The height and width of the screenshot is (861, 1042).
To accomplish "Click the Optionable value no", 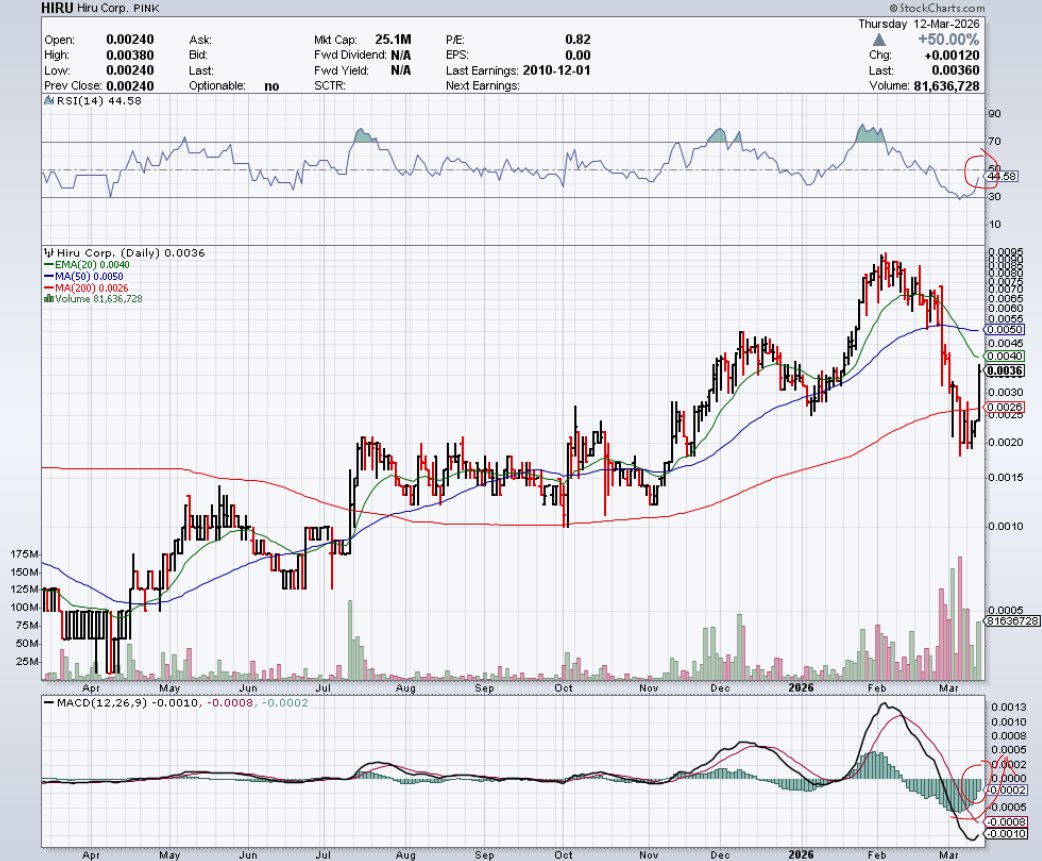I will click(x=272, y=86).
